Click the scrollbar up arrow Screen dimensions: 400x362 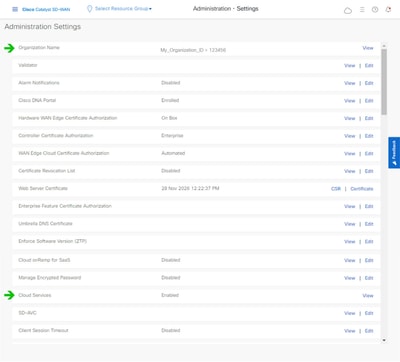pos(384,46)
